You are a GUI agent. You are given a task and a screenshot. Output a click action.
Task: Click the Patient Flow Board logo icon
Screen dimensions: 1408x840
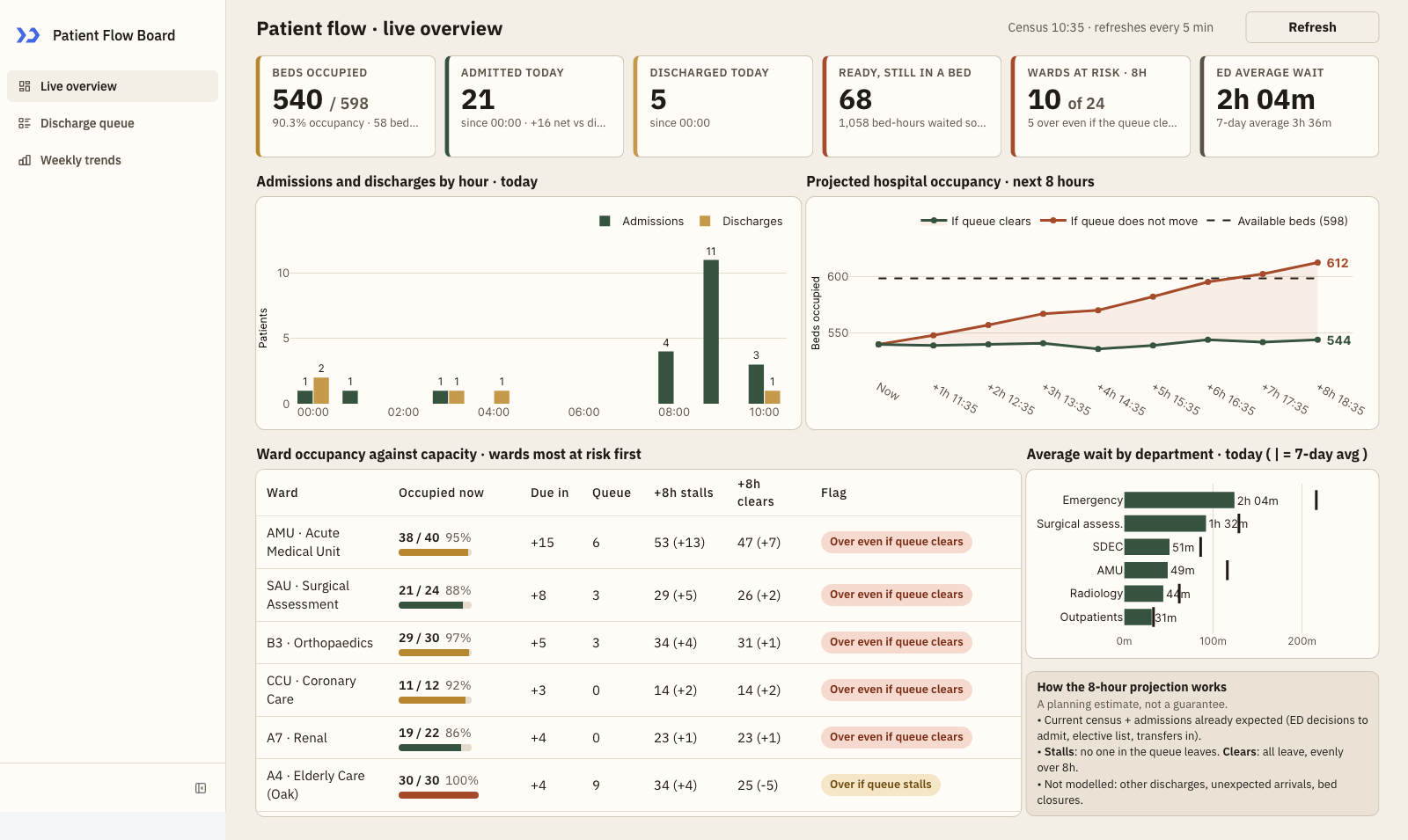click(x=28, y=35)
